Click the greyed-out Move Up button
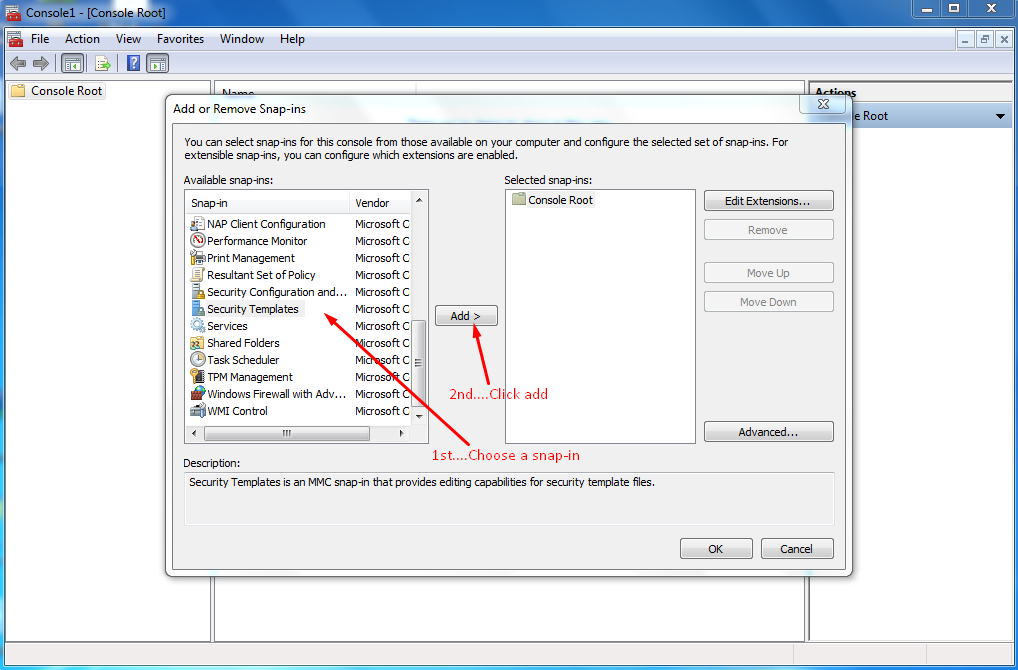 [769, 273]
